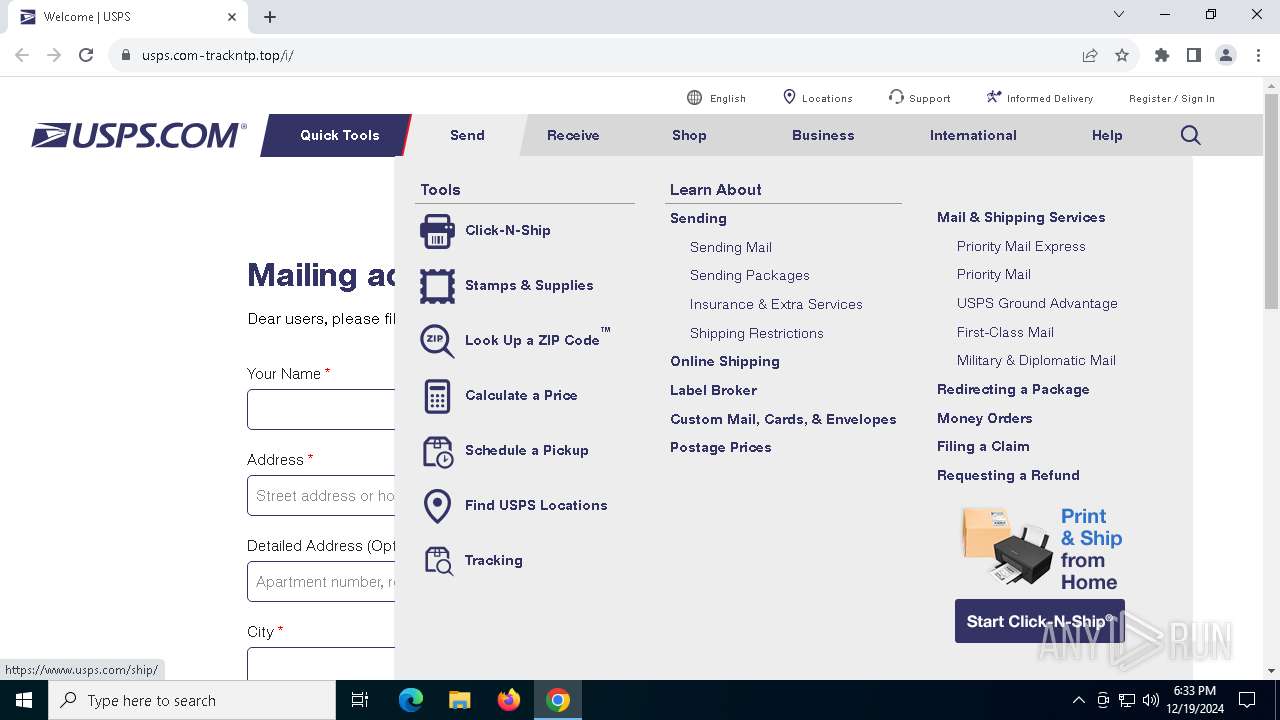Open Requesting a Refund link
Image resolution: width=1280 pixels, height=720 pixels.
click(x=1008, y=475)
